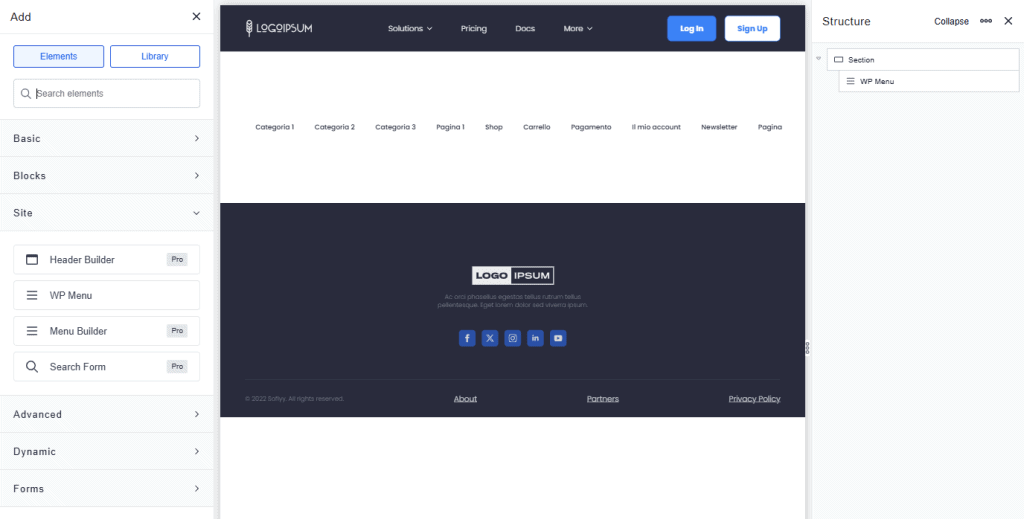Viewport: 1024px width, 519px height.
Task: Click Collapse in the Structure panel
Action: (x=952, y=22)
